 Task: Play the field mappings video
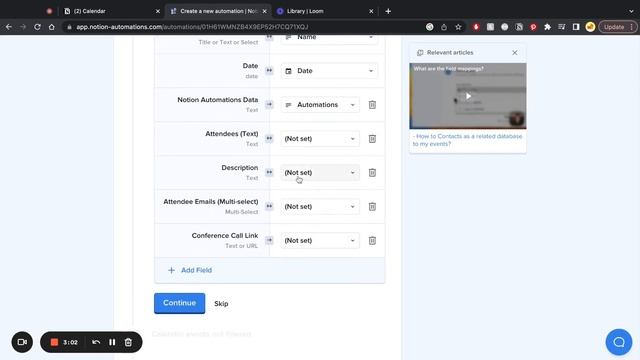click(x=468, y=96)
